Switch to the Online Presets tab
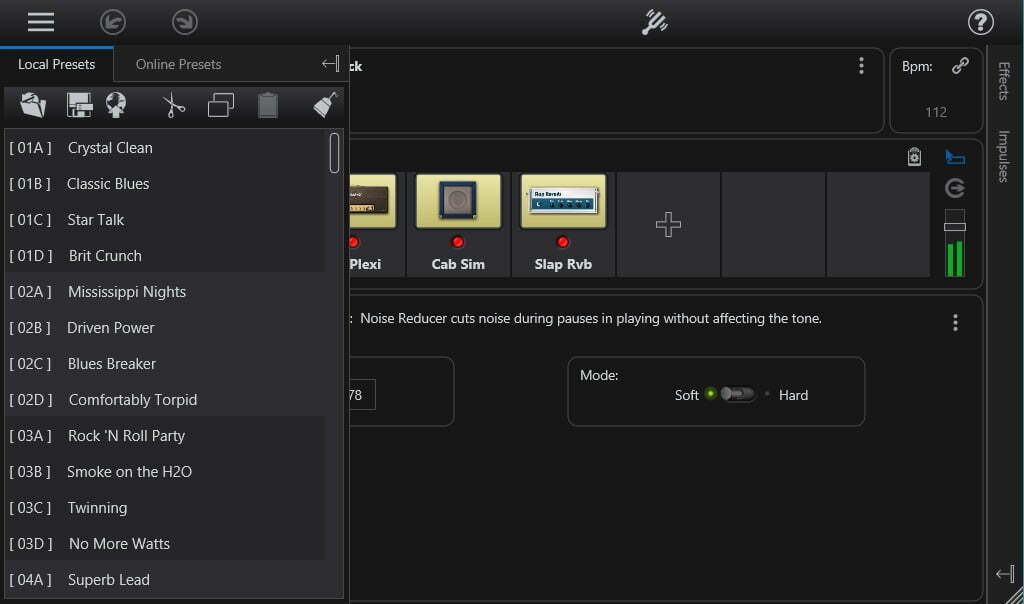Image resolution: width=1024 pixels, height=604 pixels. 178,64
